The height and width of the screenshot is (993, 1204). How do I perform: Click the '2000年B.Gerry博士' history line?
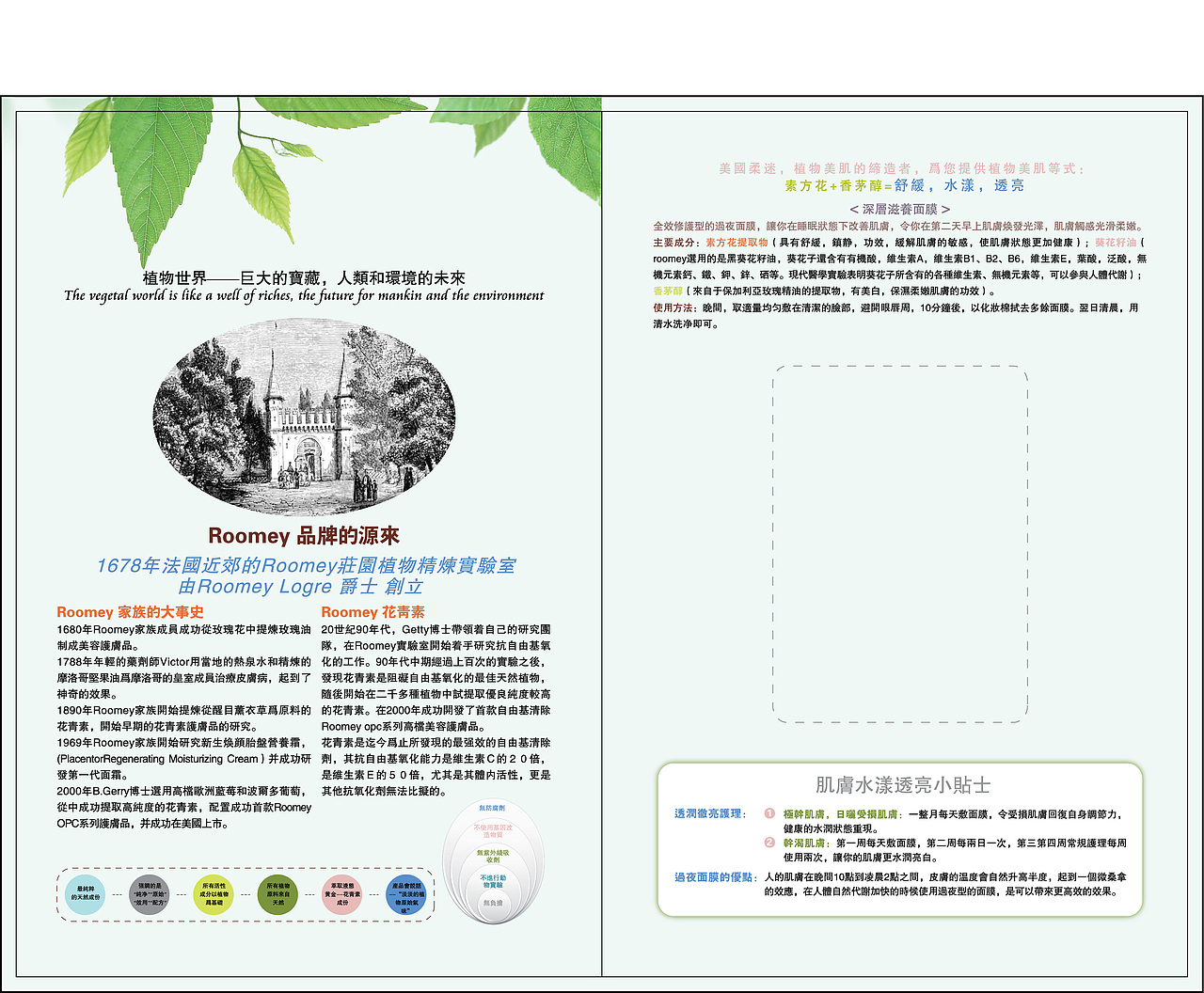(183, 792)
